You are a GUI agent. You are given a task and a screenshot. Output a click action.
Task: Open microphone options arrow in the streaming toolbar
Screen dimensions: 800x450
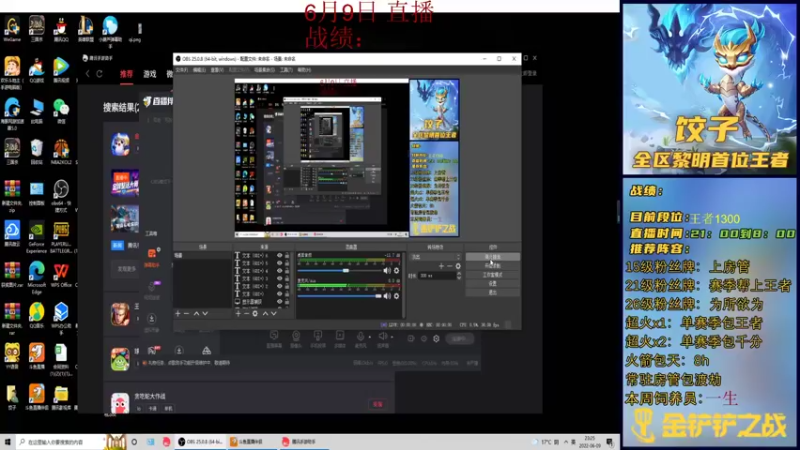[x=370, y=337]
